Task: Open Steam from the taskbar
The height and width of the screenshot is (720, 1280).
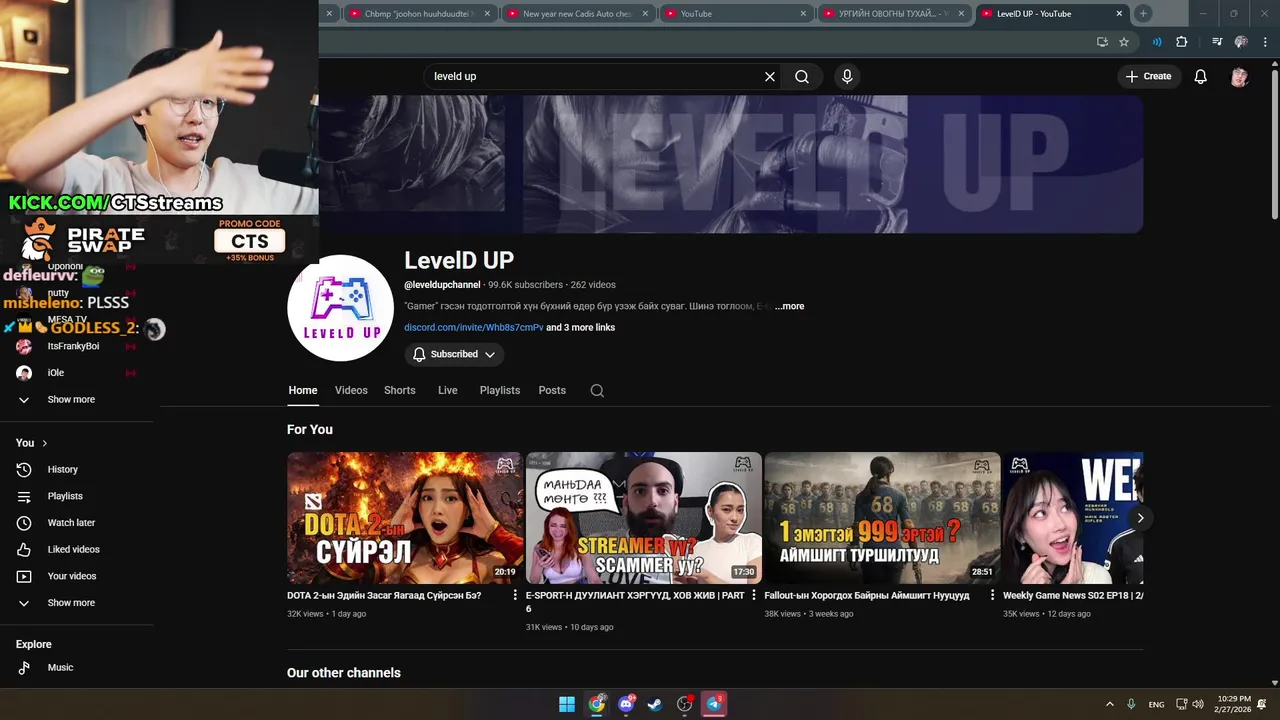Action: [x=655, y=704]
